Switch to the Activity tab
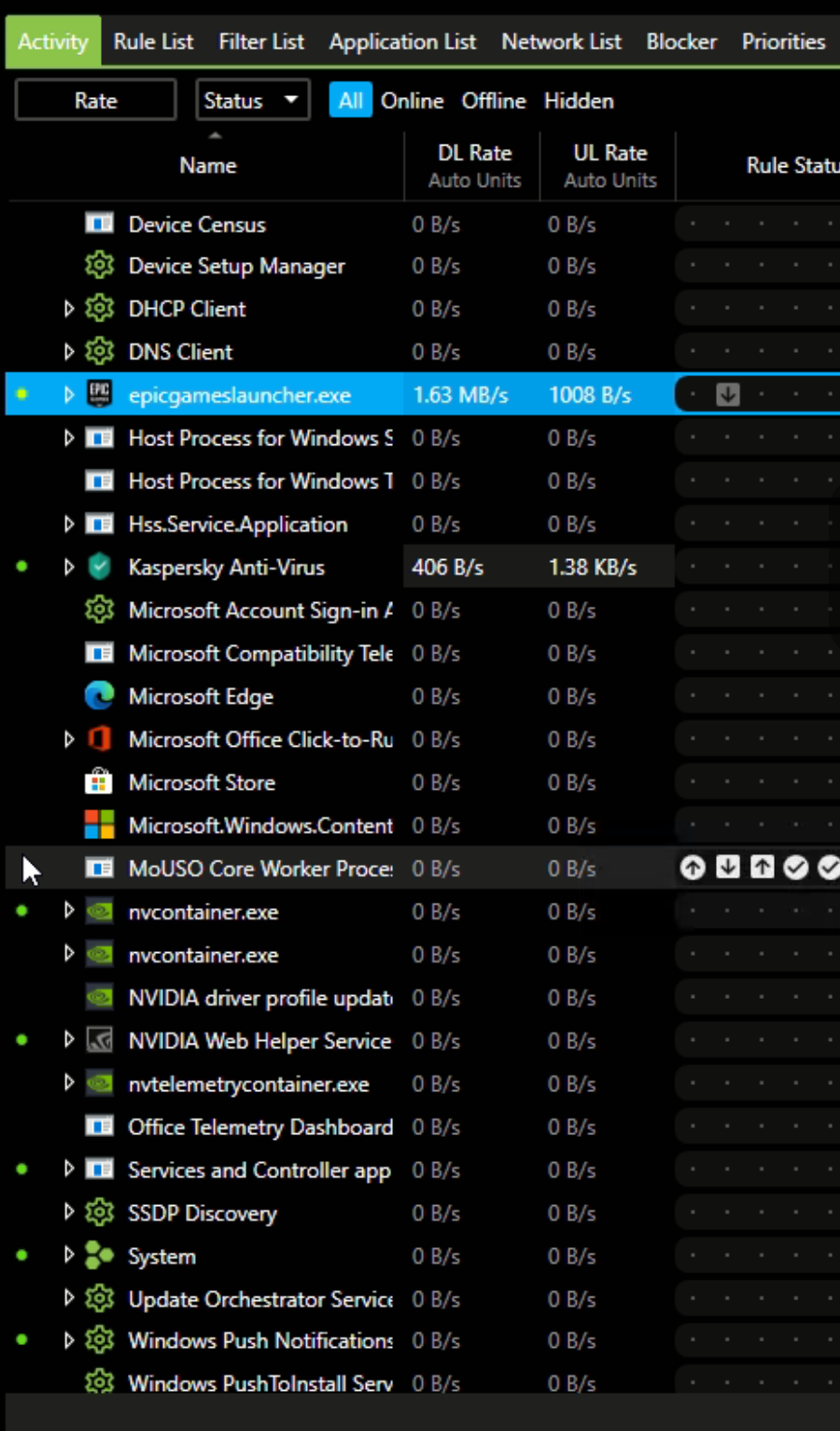The height and width of the screenshot is (1431, 840). point(53,42)
